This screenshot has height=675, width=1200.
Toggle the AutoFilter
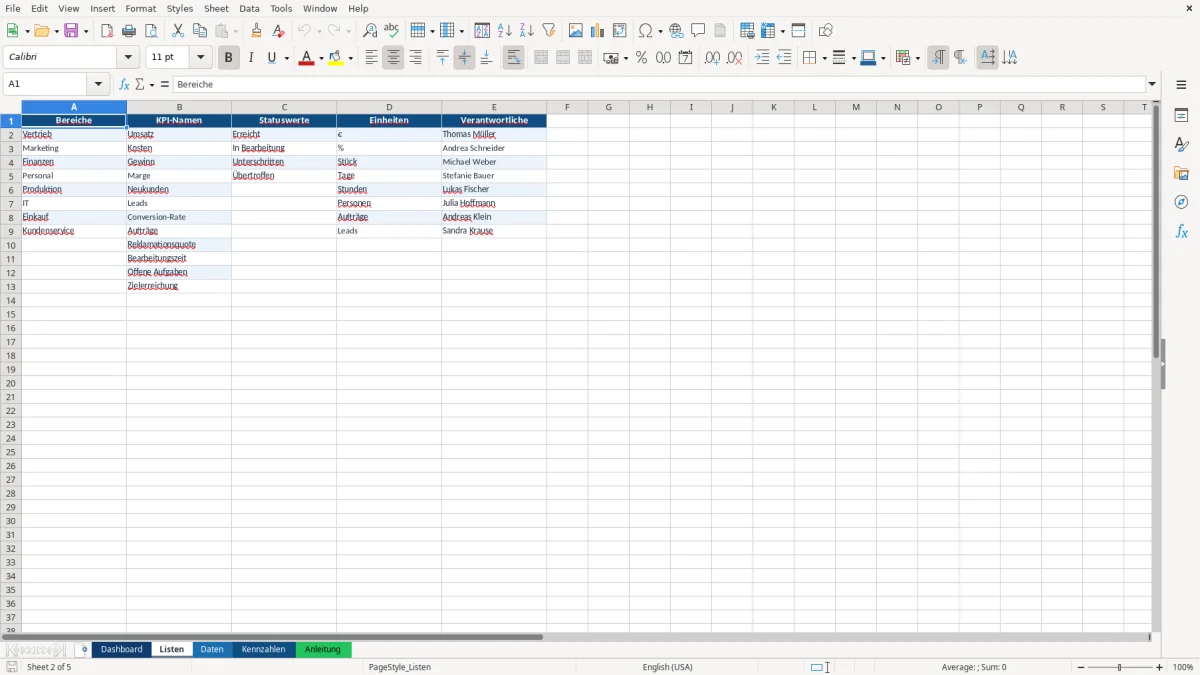[x=549, y=31]
